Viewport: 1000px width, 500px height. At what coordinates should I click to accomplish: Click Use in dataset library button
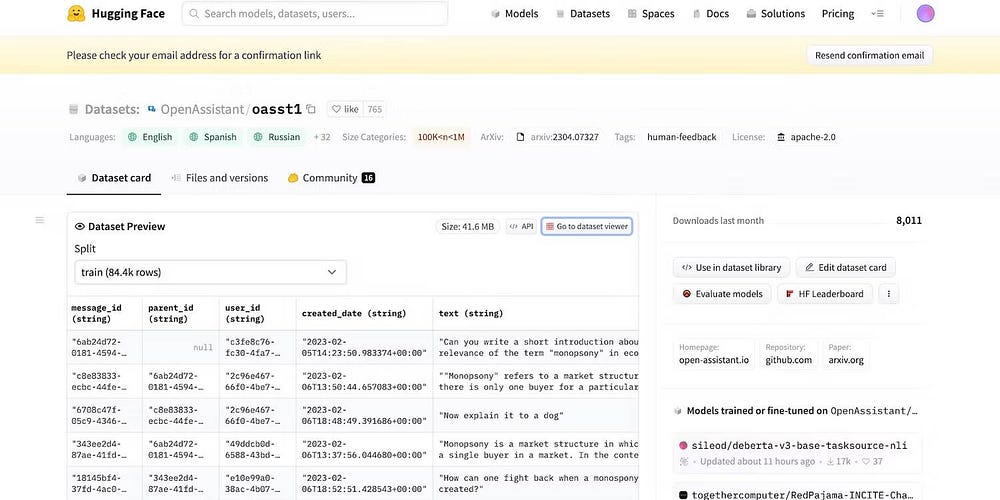[732, 267]
